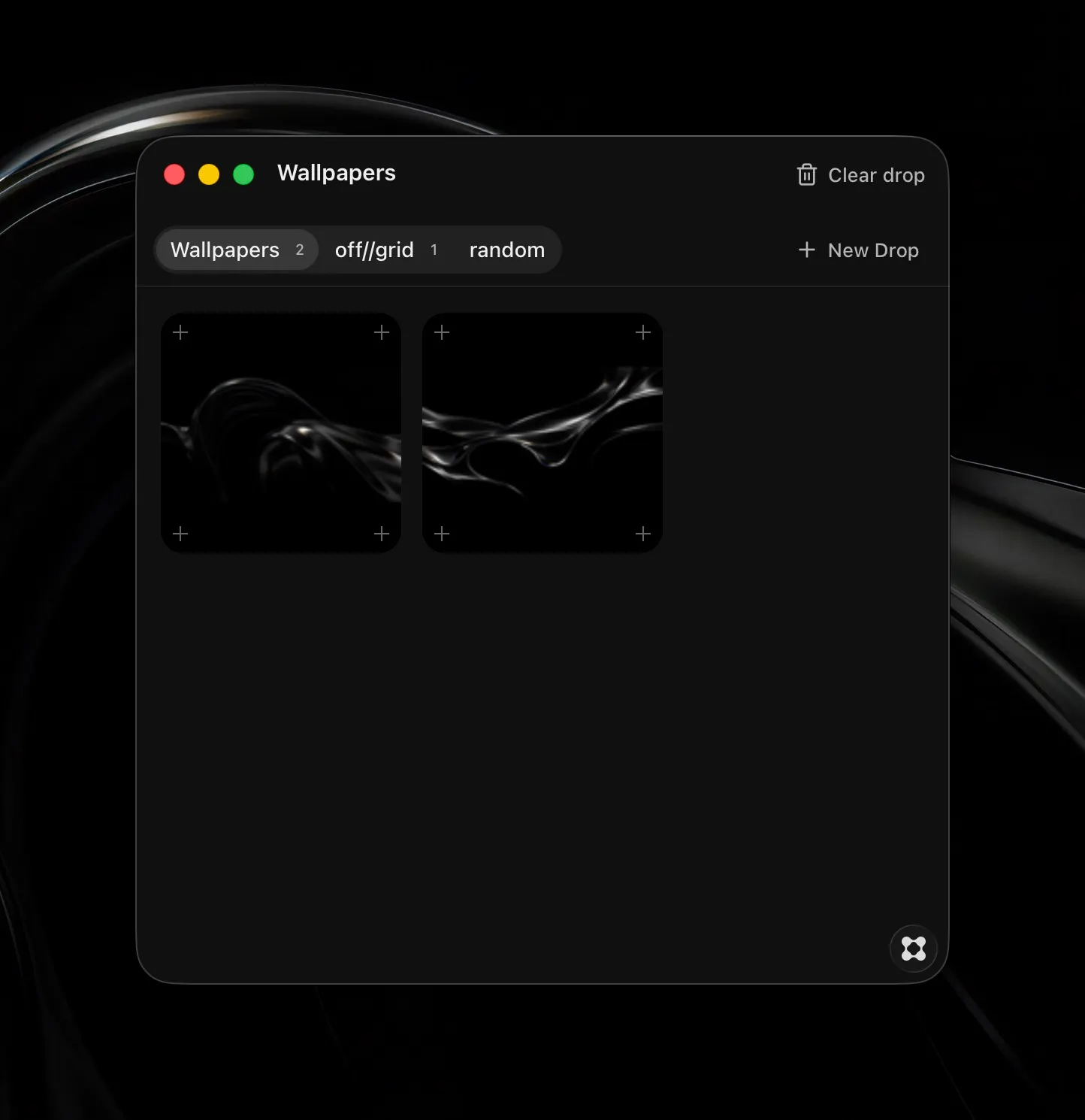Close the Wallpapers window with red button
Viewport: 1085px width, 1120px height.
coord(174,174)
